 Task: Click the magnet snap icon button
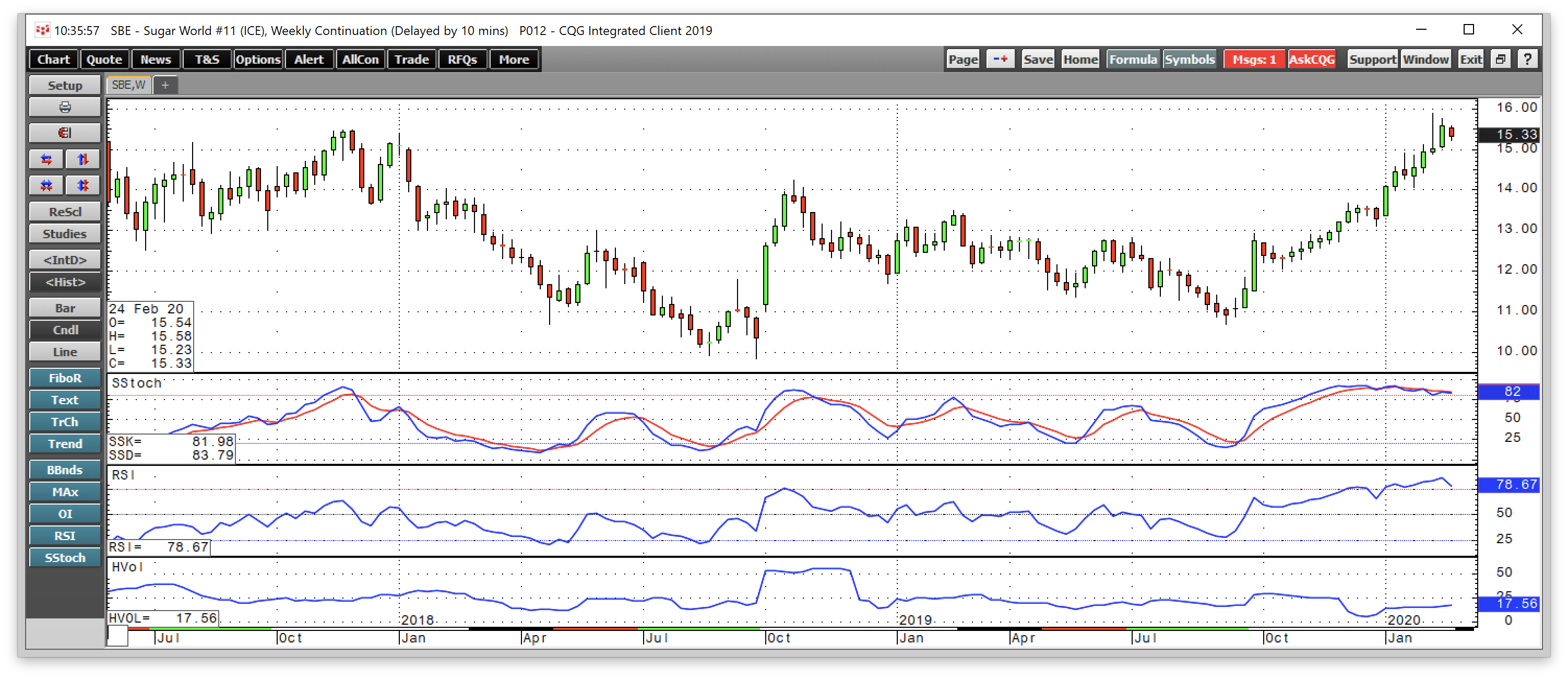click(x=65, y=133)
